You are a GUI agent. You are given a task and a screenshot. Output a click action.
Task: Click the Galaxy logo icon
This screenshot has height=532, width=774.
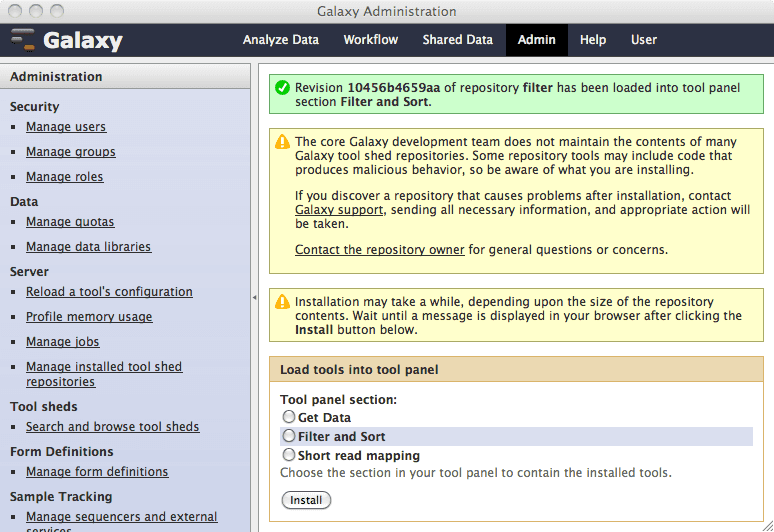tap(23, 40)
